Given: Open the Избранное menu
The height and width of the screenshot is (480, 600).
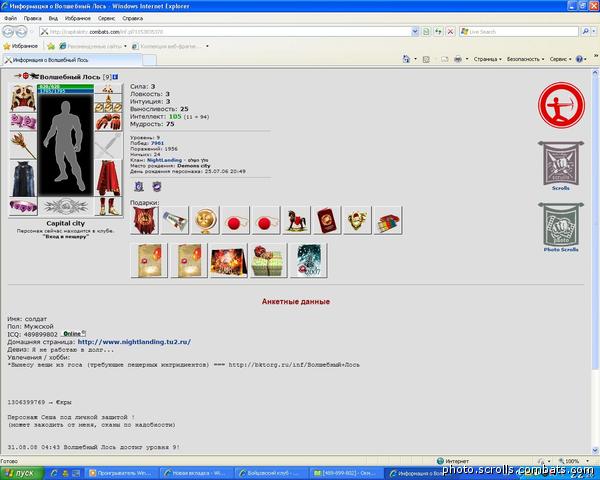Looking at the screenshot, I should tap(78, 18).
